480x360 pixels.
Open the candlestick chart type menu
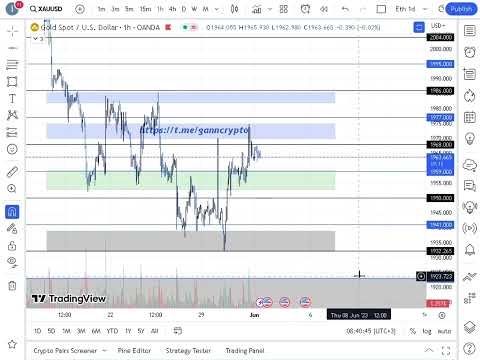point(234,9)
